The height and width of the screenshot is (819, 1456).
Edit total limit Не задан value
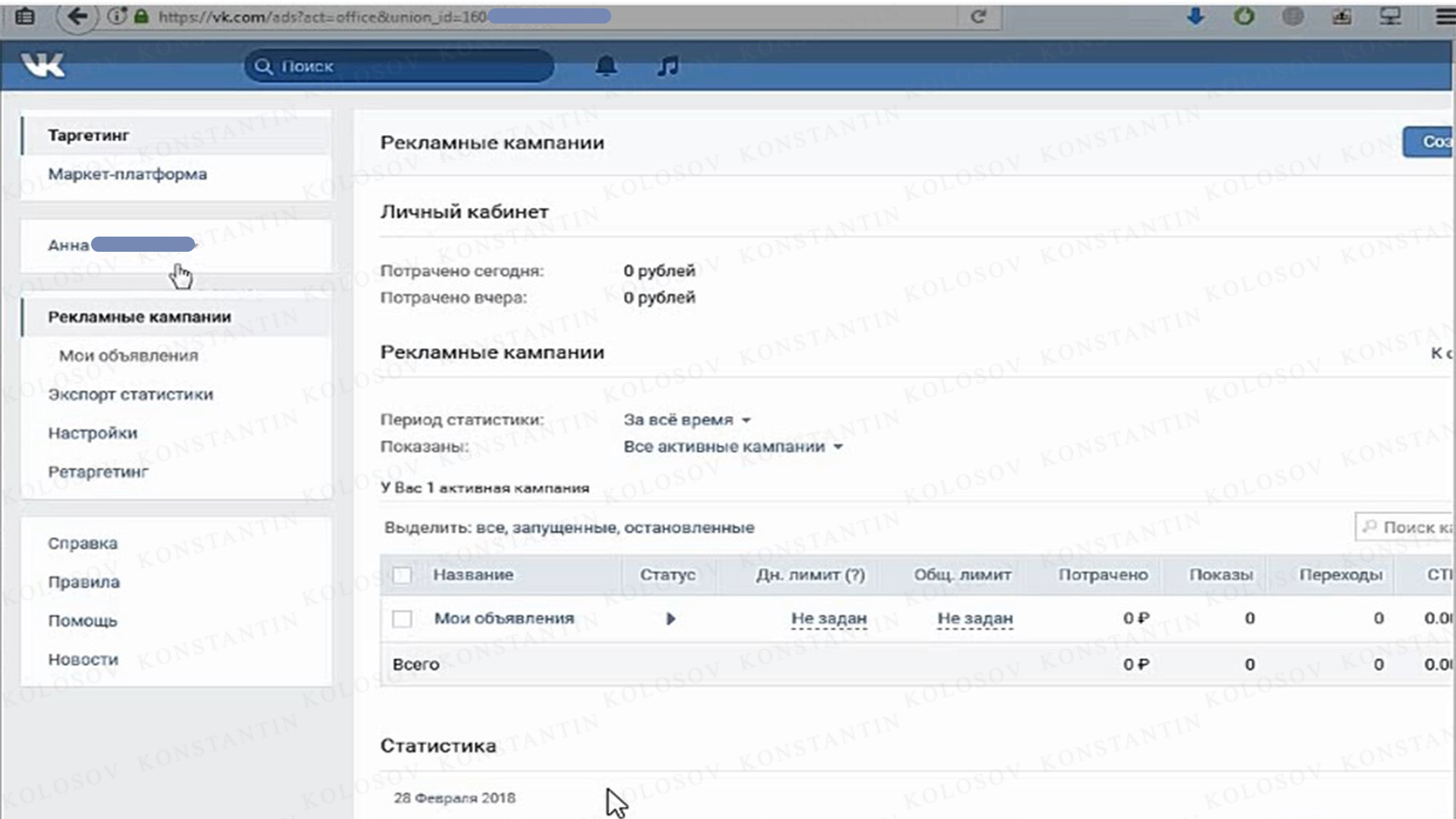pyautogui.click(x=975, y=619)
